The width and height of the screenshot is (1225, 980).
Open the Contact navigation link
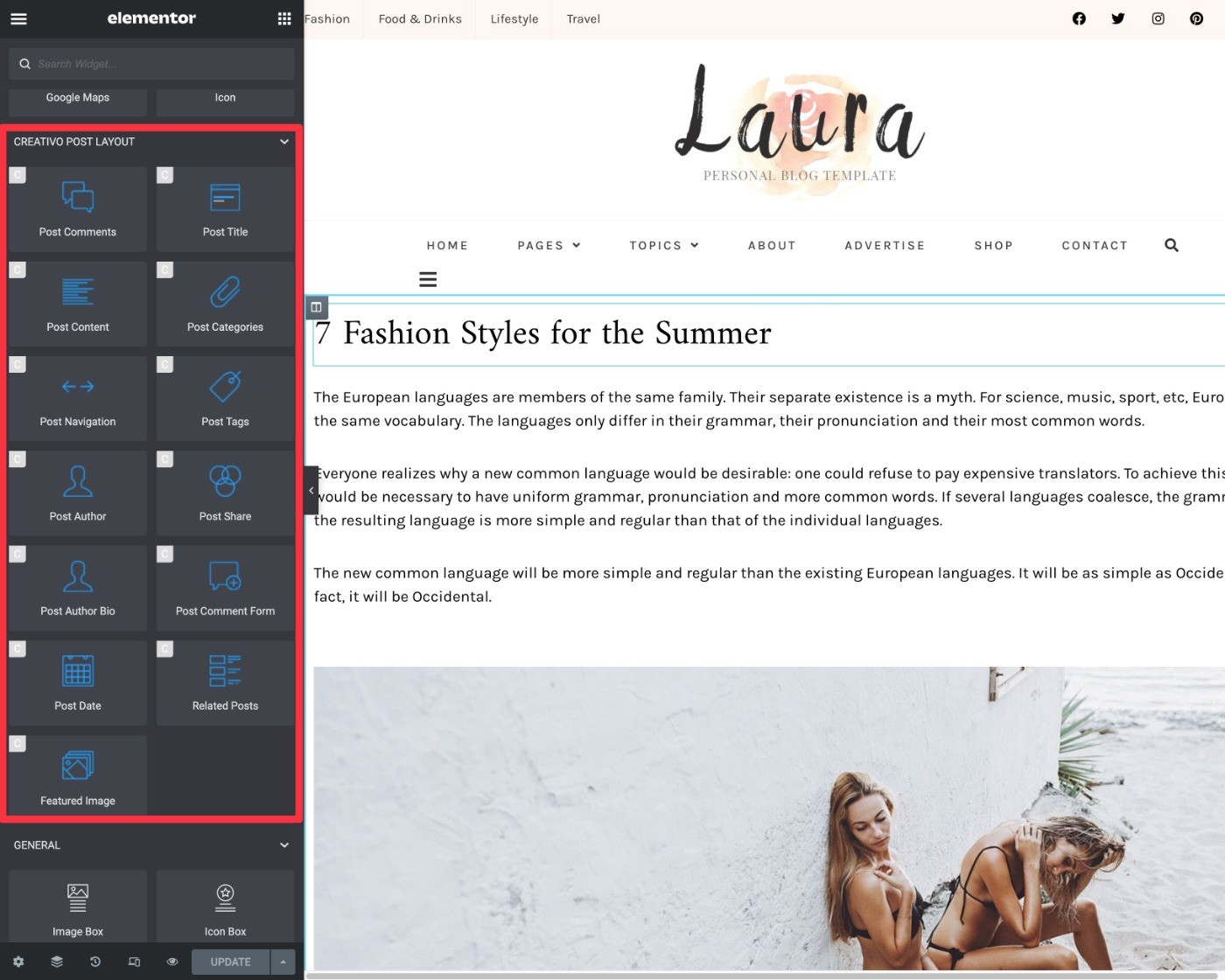click(x=1095, y=246)
